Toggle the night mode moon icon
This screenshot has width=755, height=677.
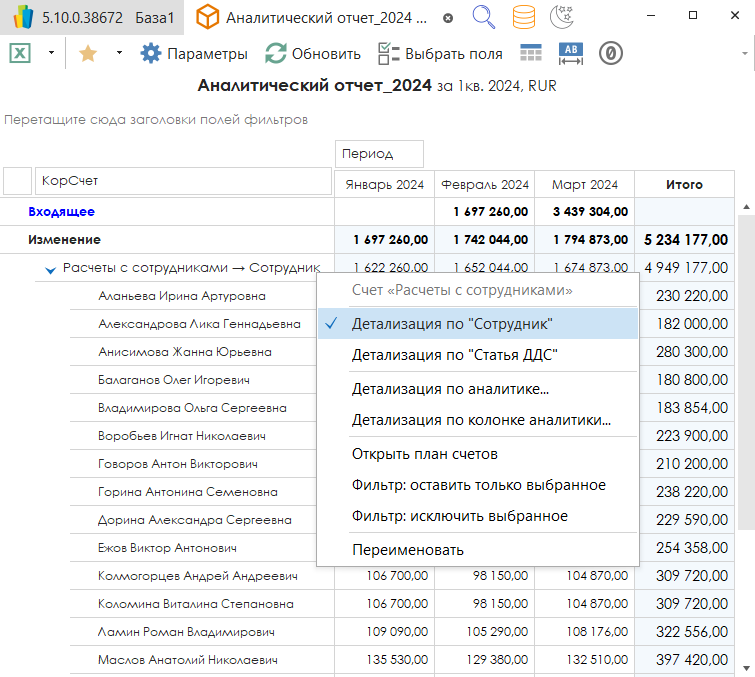[562, 17]
